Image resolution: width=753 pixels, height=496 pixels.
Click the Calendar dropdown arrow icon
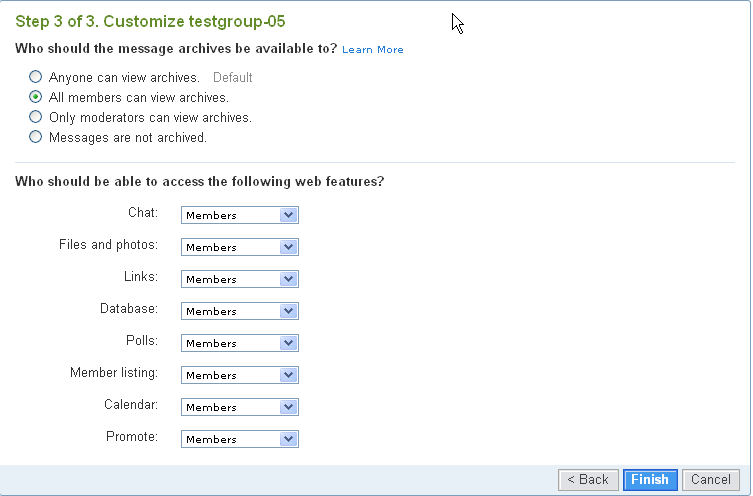pos(289,407)
